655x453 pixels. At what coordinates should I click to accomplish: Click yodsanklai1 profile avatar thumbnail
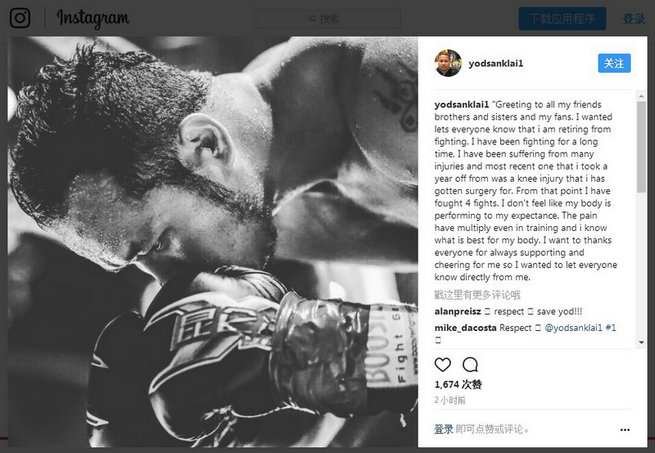click(x=448, y=63)
